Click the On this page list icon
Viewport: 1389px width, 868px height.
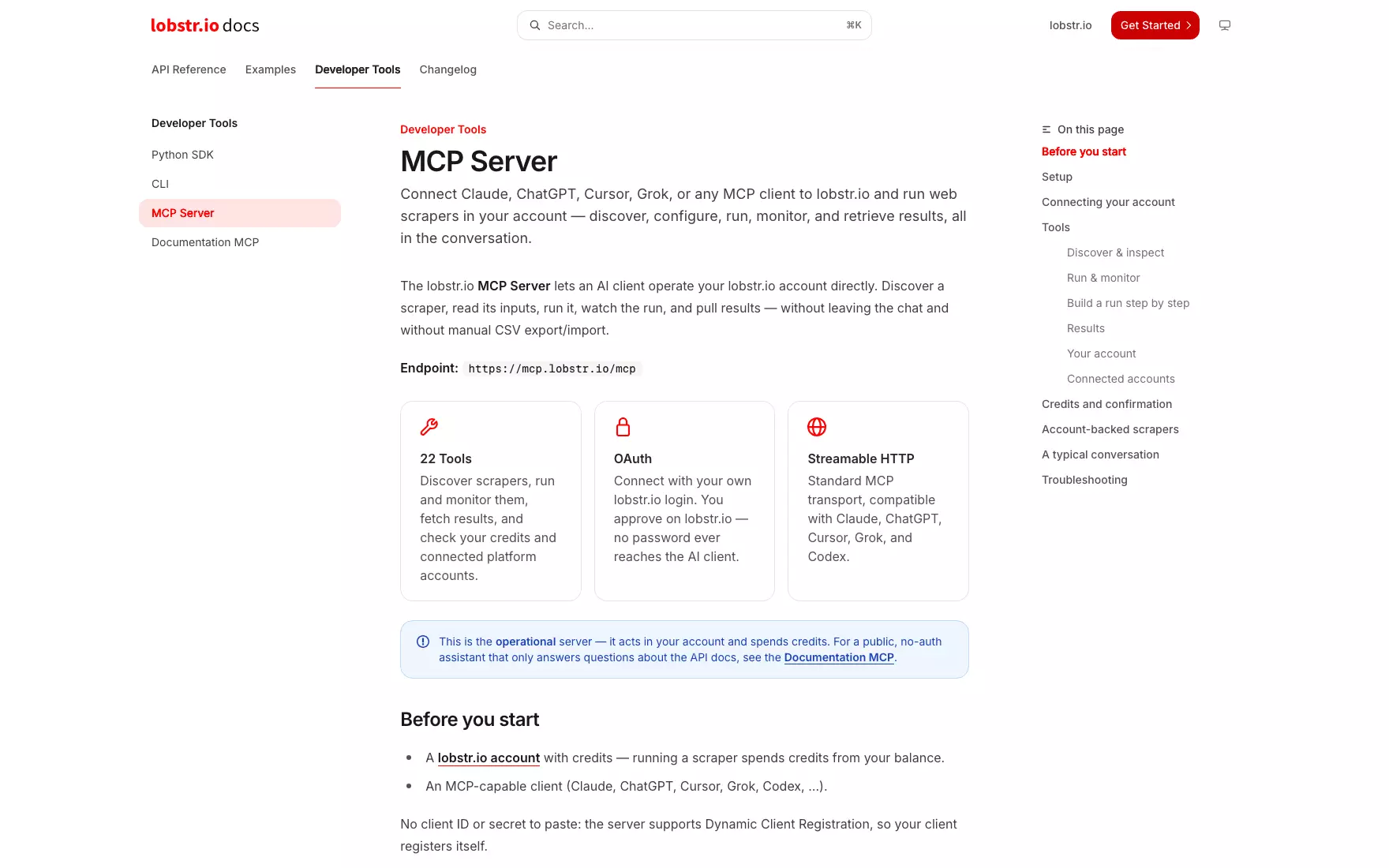point(1046,129)
